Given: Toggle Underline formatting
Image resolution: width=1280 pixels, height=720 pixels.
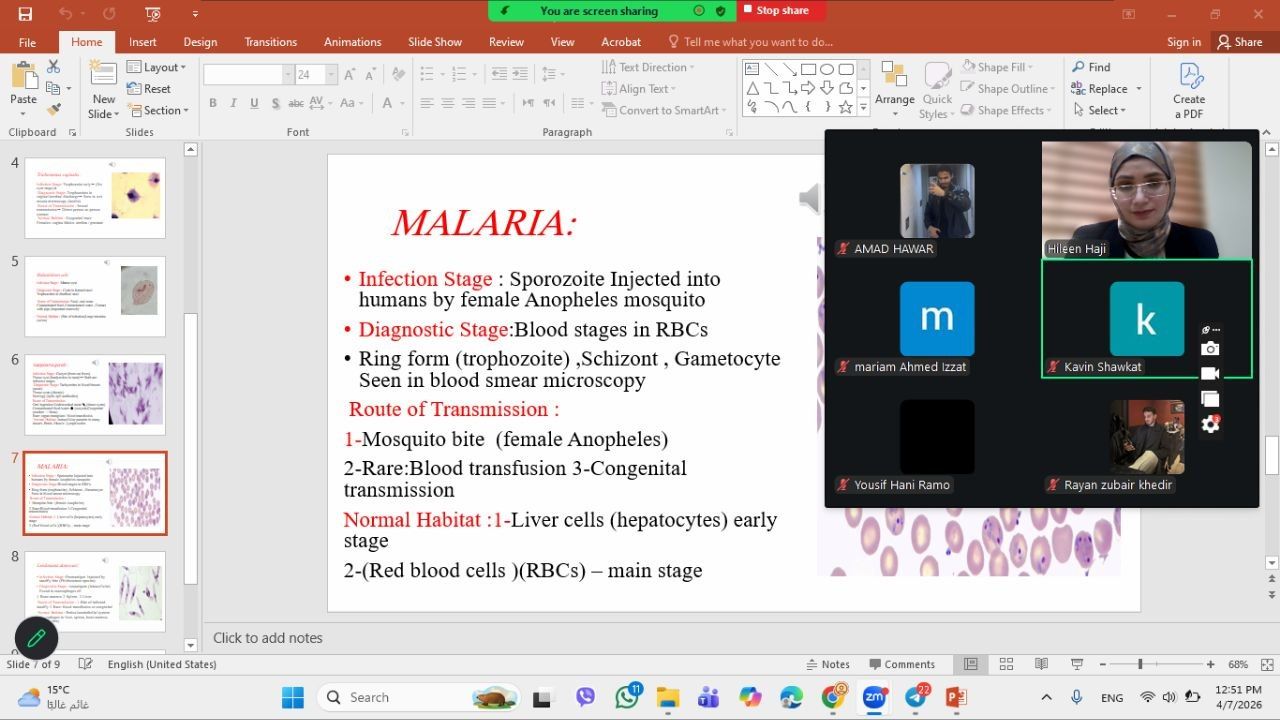Looking at the screenshot, I should (255, 103).
